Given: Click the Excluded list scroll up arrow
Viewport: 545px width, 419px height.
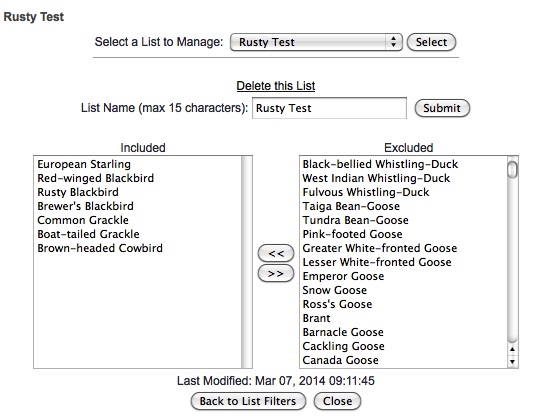Looking at the screenshot, I should pyautogui.click(x=512, y=349).
